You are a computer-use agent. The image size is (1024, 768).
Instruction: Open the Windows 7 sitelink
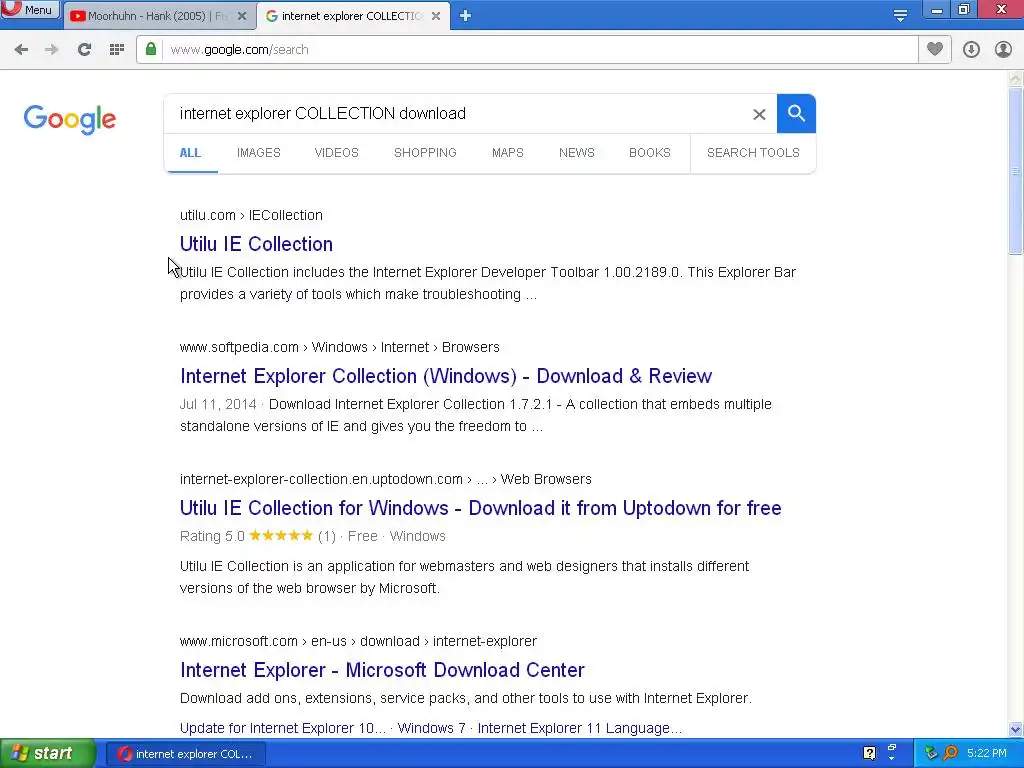click(x=432, y=728)
